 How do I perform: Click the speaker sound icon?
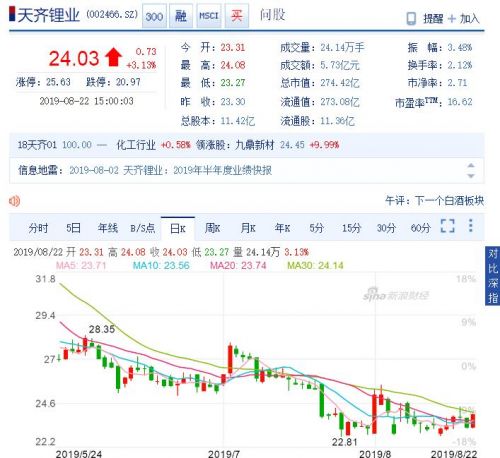[x=14, y=201]
